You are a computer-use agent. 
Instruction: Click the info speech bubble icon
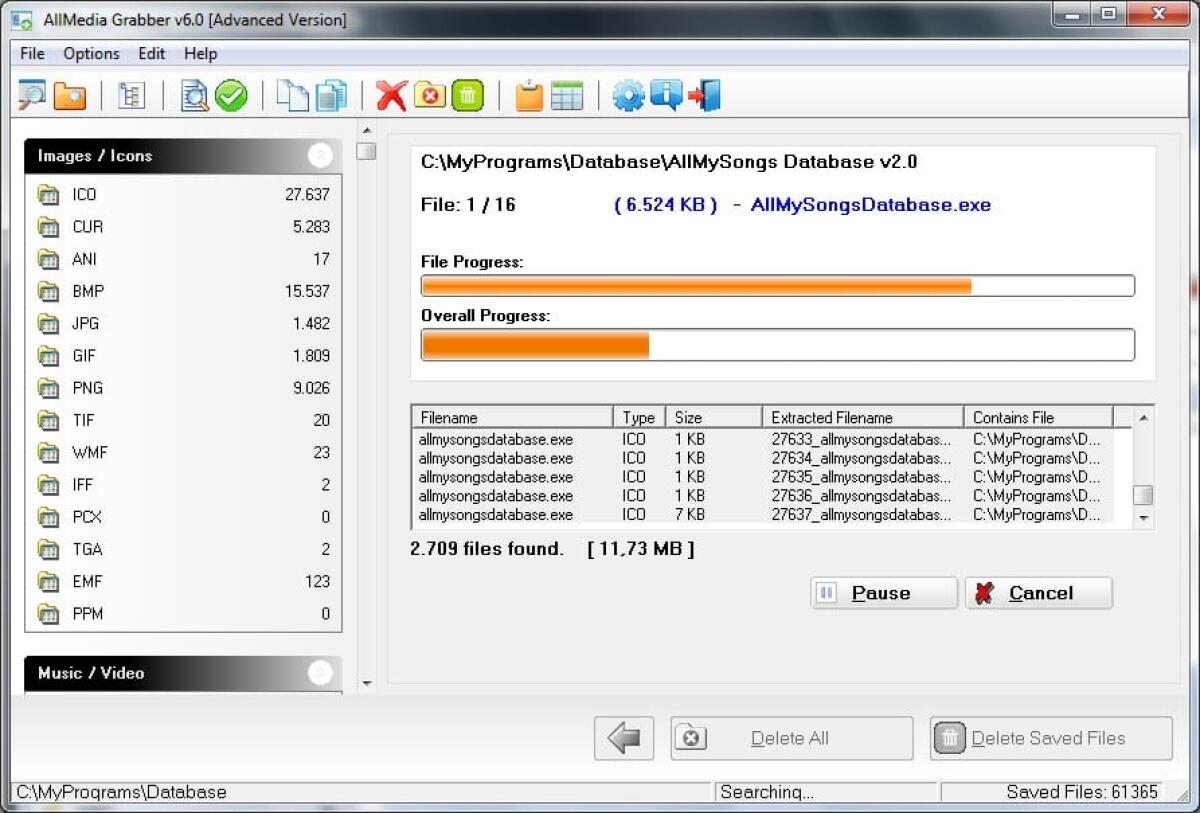[x=665, y=95]
